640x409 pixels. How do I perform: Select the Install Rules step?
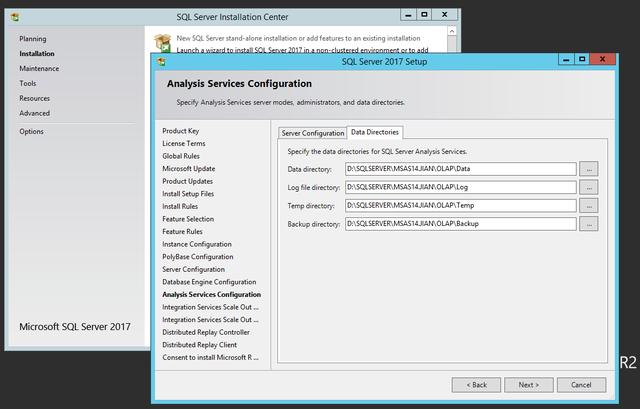[x=180, y=207]
